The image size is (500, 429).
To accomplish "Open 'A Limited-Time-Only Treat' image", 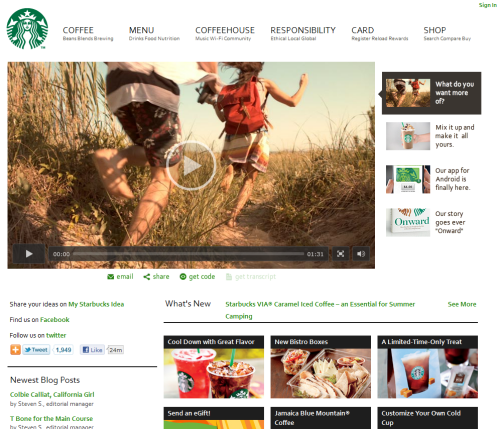I will 428,373.
